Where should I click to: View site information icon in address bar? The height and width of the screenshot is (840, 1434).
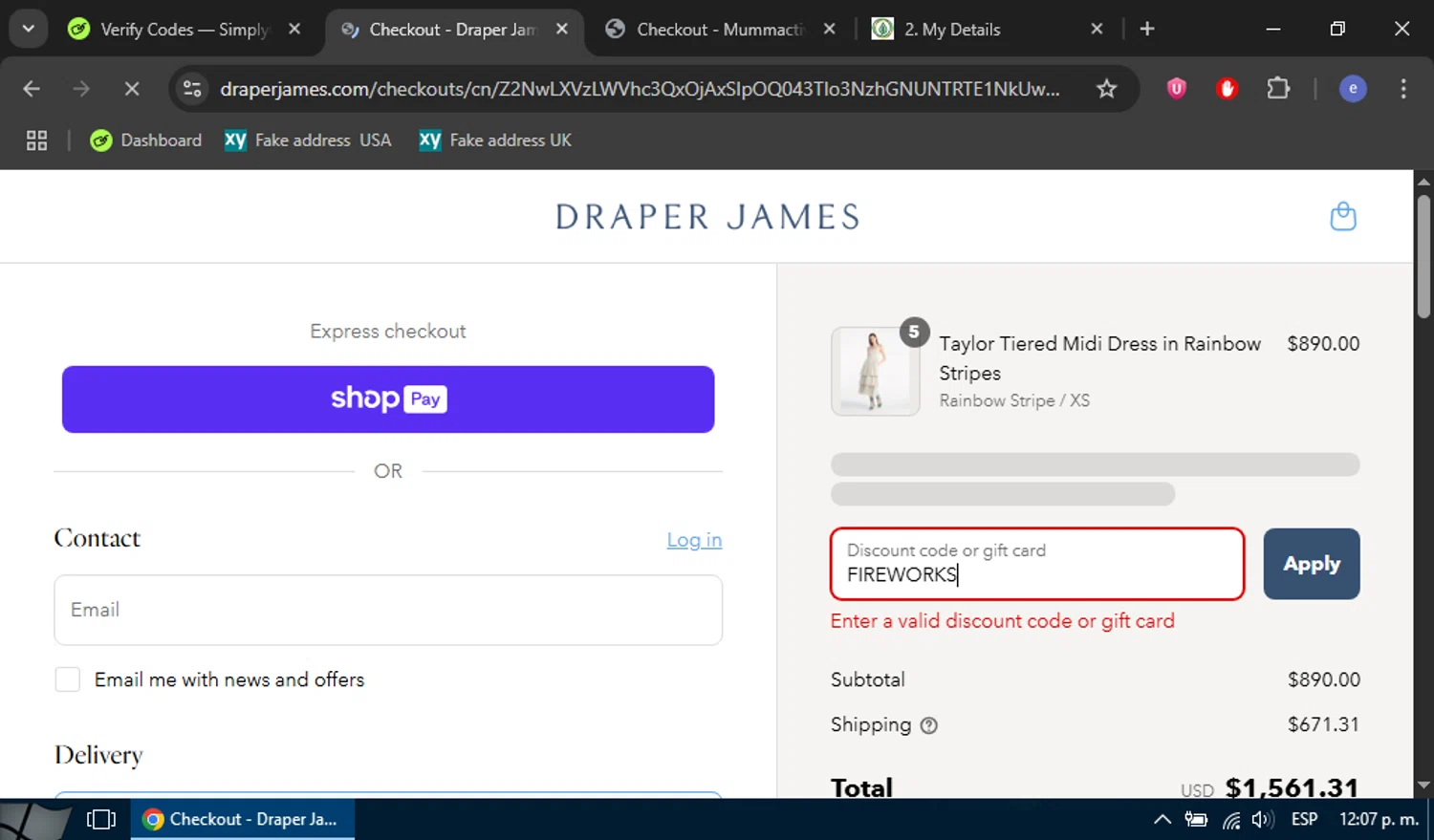click(x=192, y=89)
